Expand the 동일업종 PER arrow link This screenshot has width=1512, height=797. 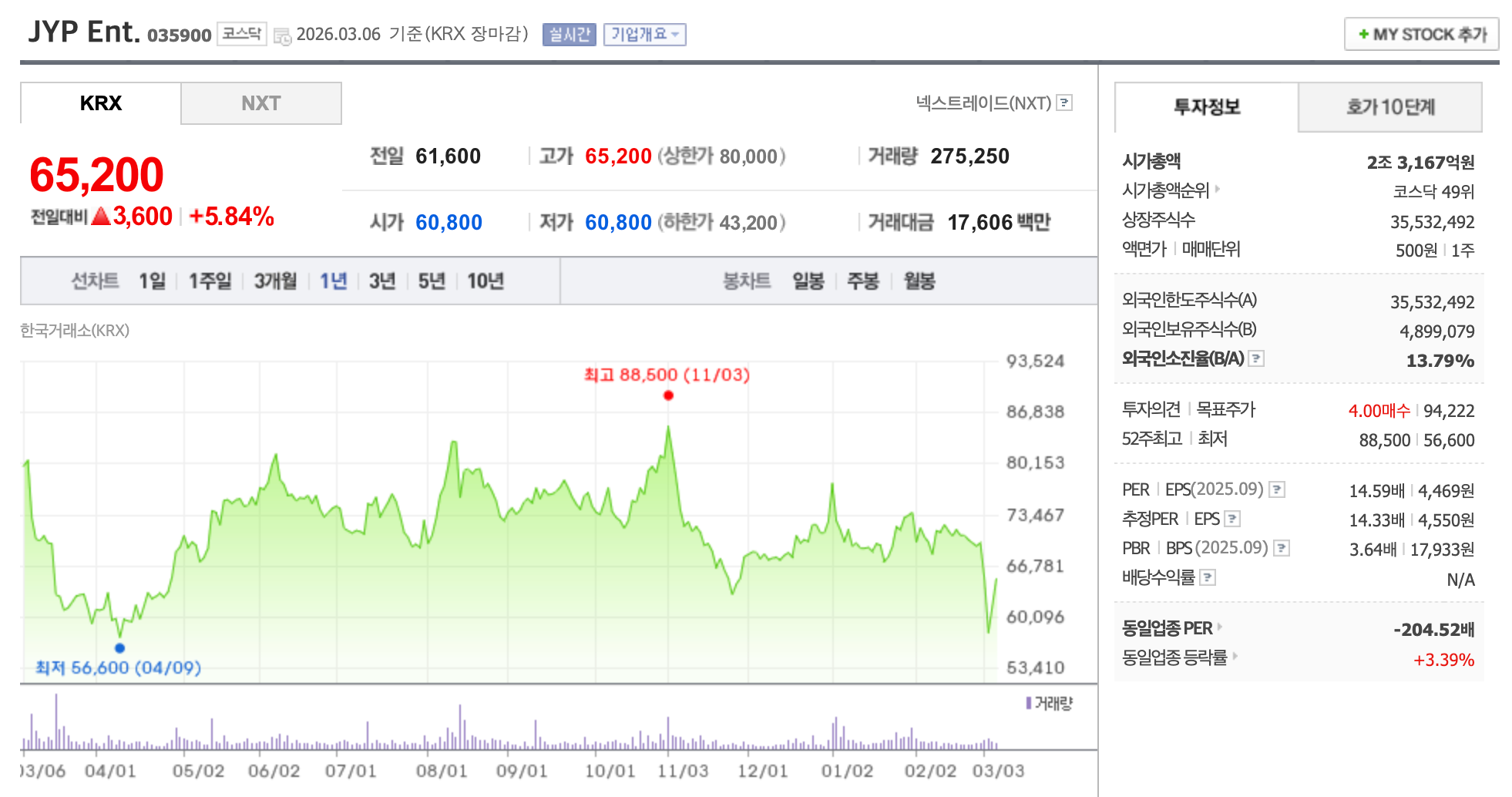click(1220, 627)
